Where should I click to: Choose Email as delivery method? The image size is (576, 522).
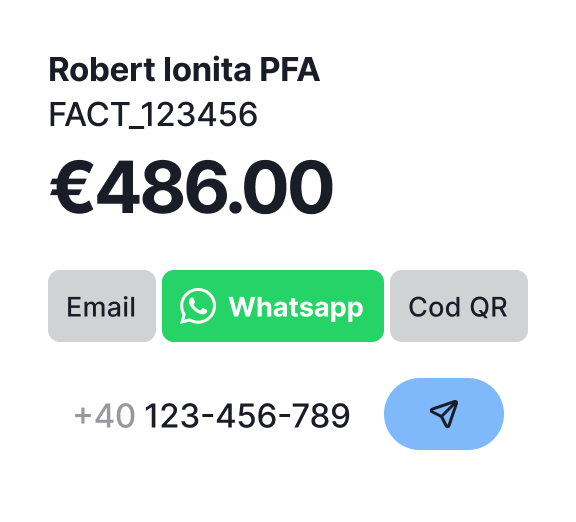102,306
